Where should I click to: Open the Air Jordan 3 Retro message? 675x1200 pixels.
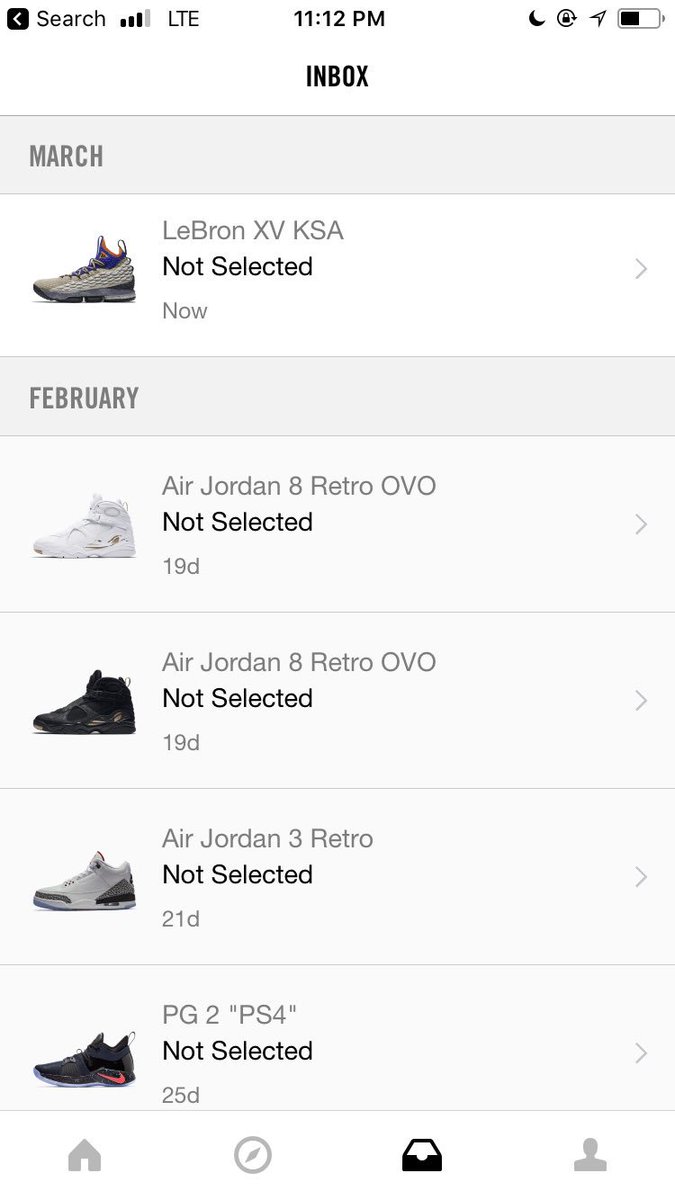pyautogui.click(x=337, y=877)
